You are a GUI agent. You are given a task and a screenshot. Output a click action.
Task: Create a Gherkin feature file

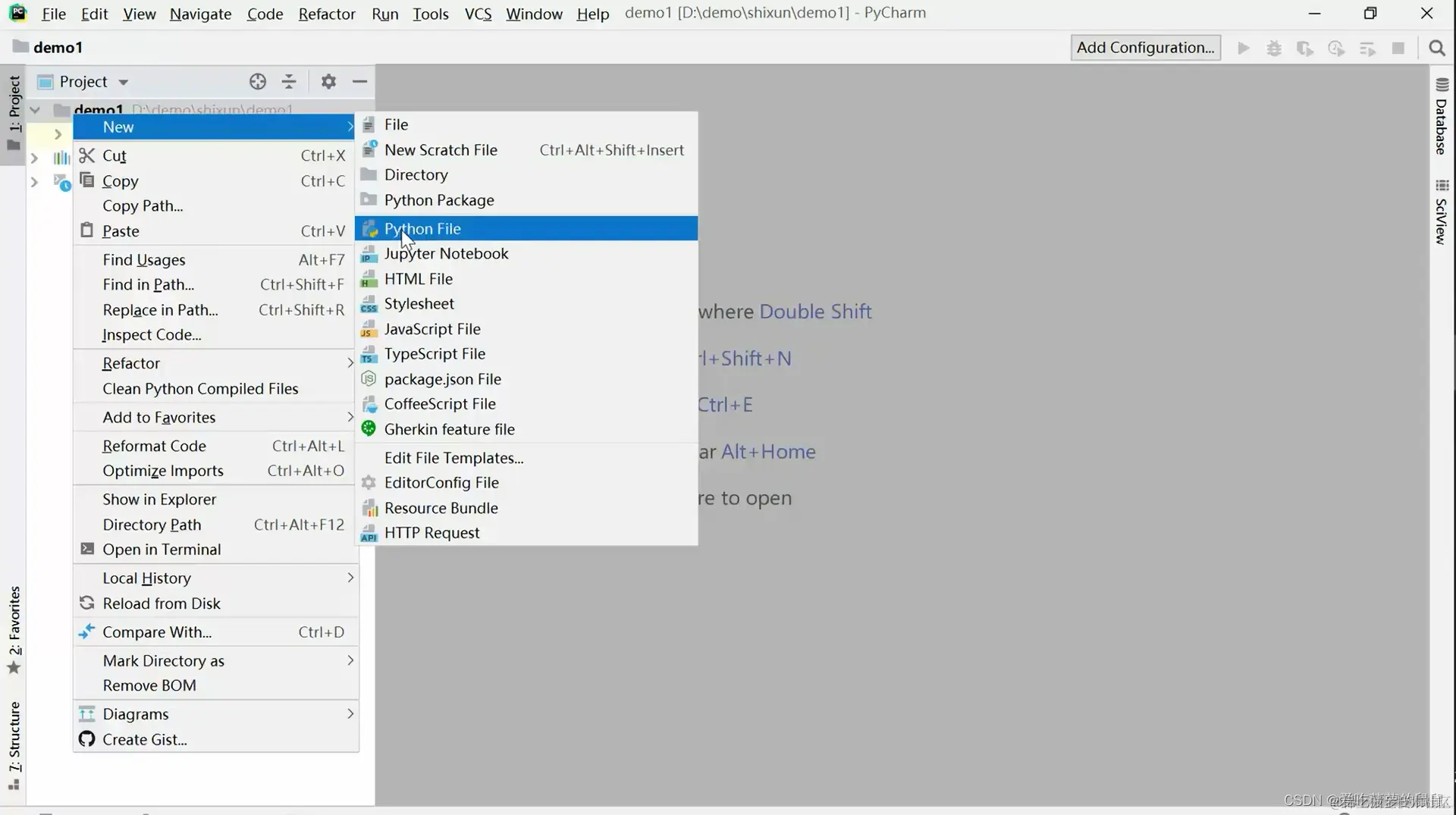[x=526, y=429]
